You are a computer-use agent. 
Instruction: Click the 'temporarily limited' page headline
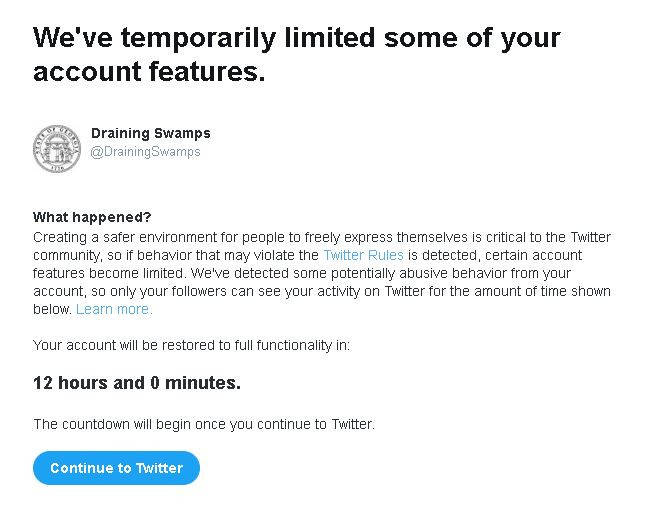(x=296, y=38)
